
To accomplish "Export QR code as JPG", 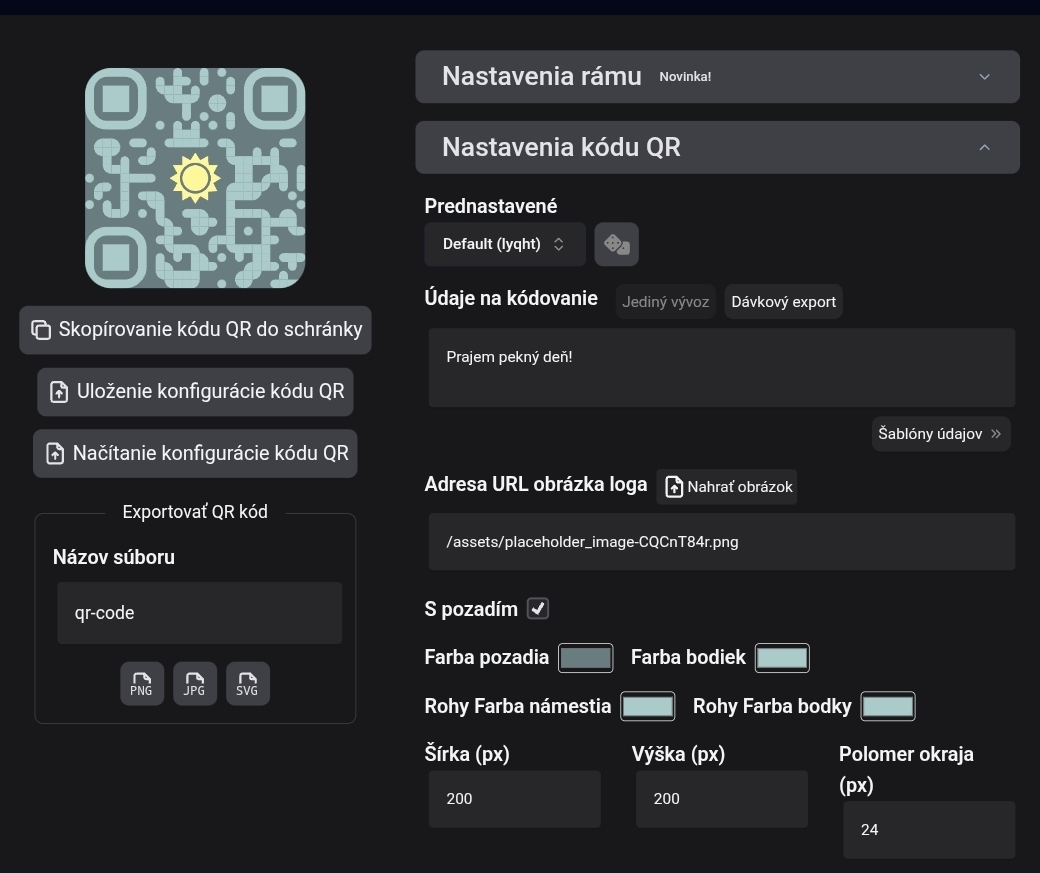I will 194,683.
